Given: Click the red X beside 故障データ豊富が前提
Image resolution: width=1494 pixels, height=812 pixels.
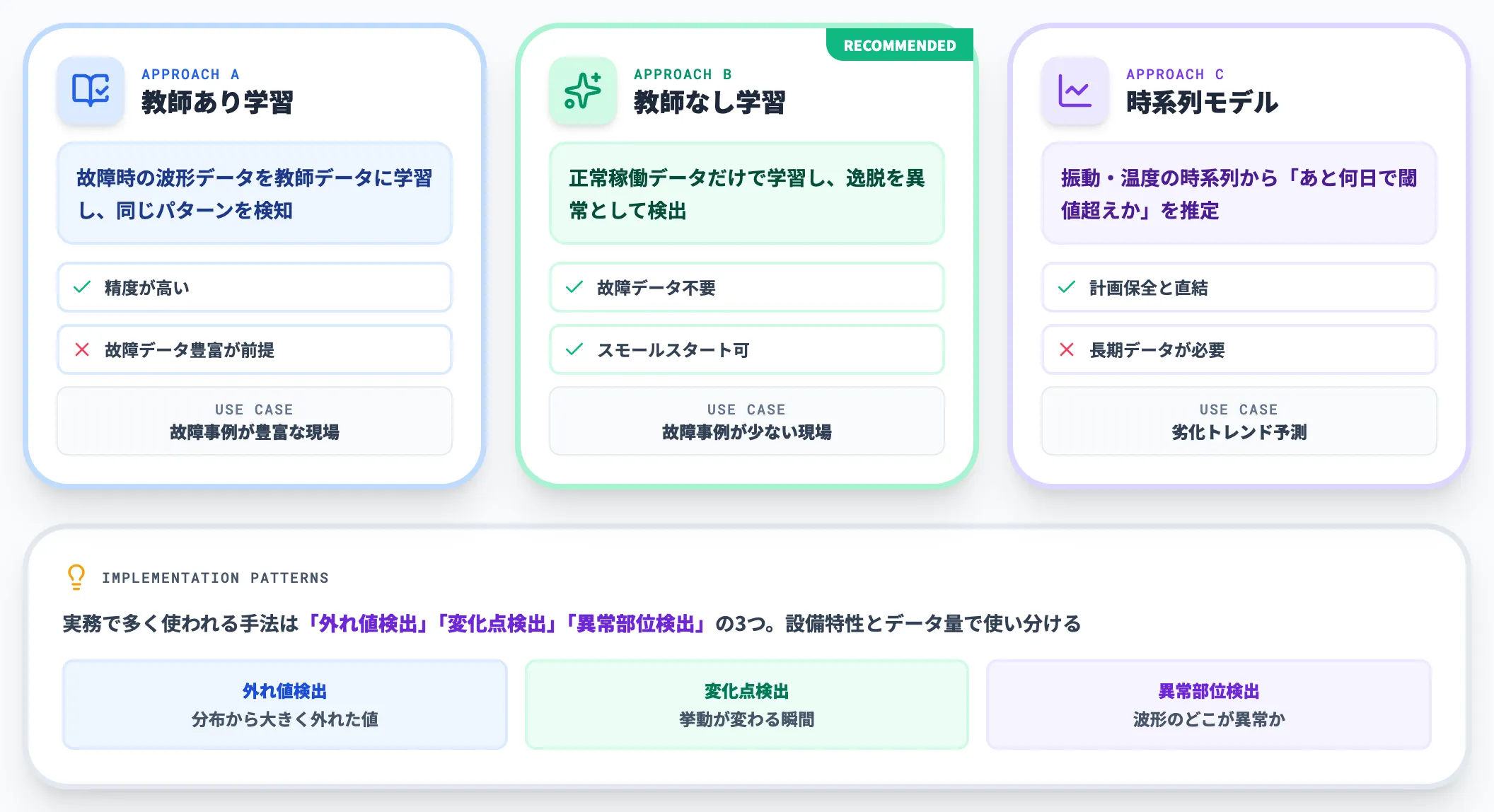Looking at the screenshot, I should point(81,349).
